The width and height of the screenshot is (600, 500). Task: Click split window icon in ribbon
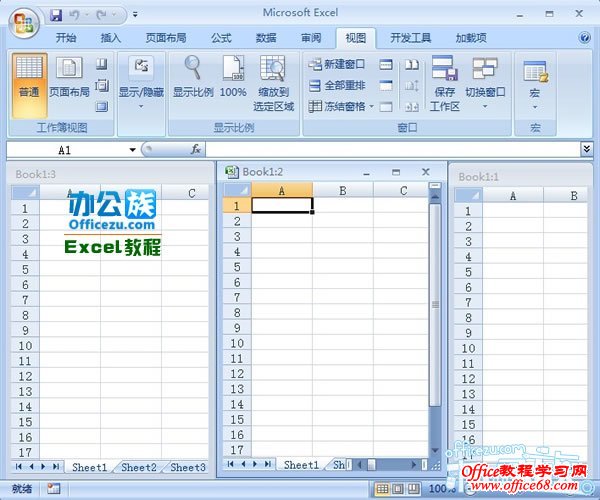click(x=386, y=64)
